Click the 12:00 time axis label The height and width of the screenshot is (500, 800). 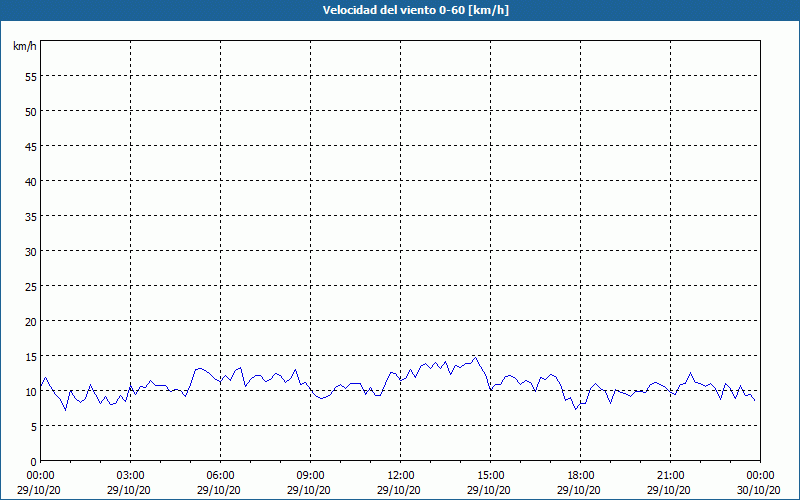[401, 475]
